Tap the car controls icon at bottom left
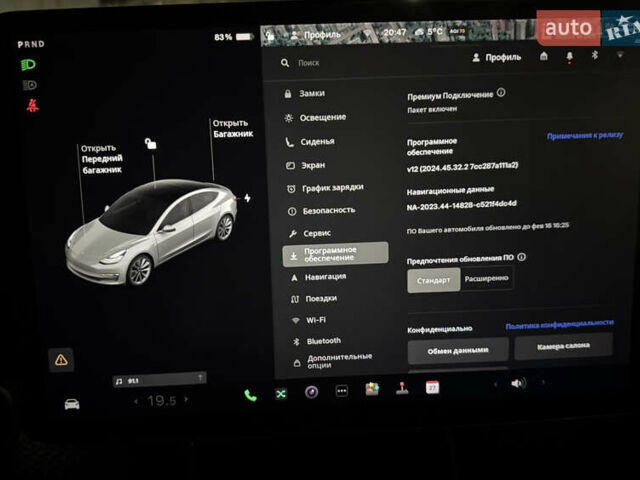Image resolution: width=640 pixels, height=480 pixels. click(72, 404)
